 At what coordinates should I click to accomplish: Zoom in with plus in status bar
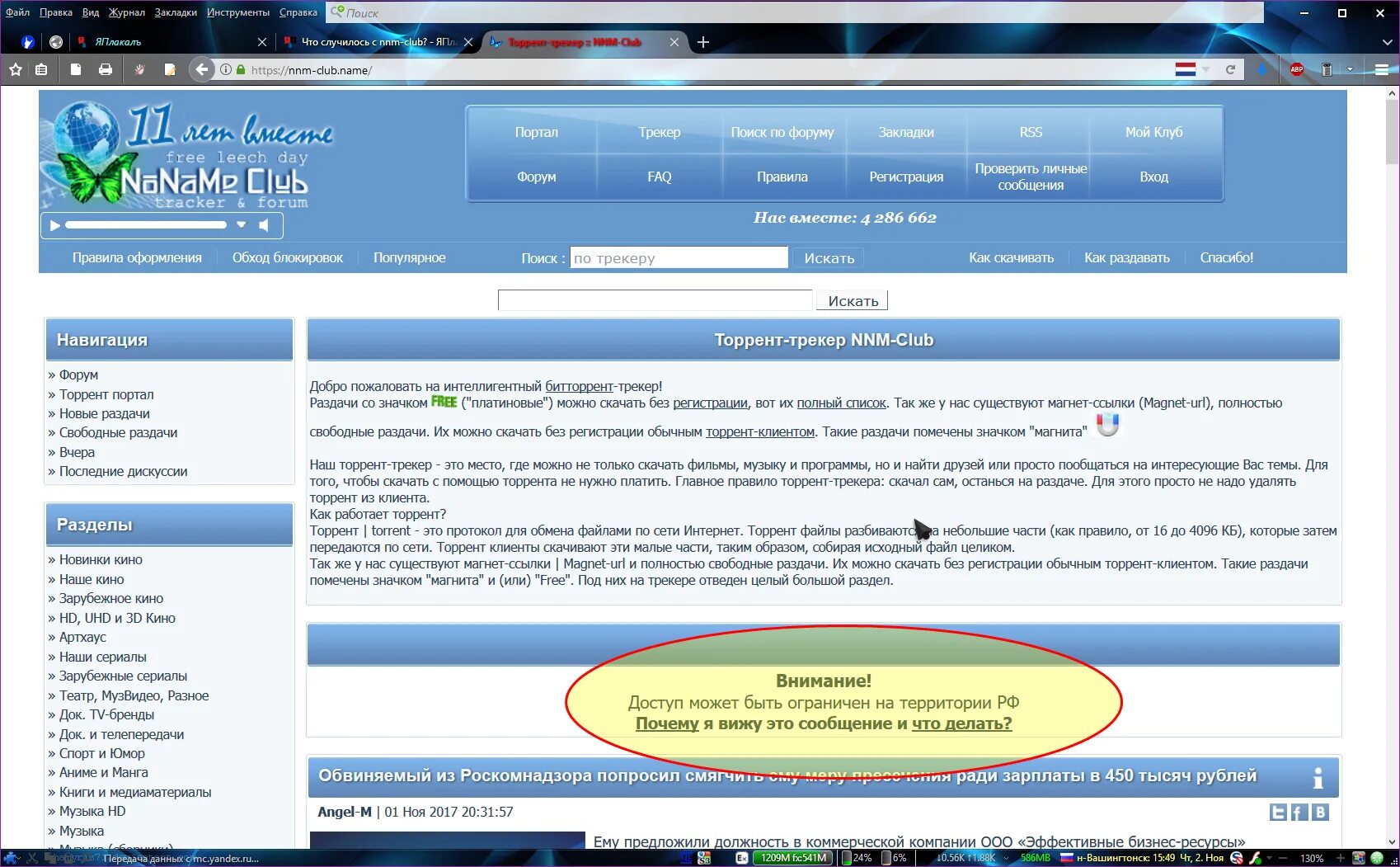(1341, 858)
